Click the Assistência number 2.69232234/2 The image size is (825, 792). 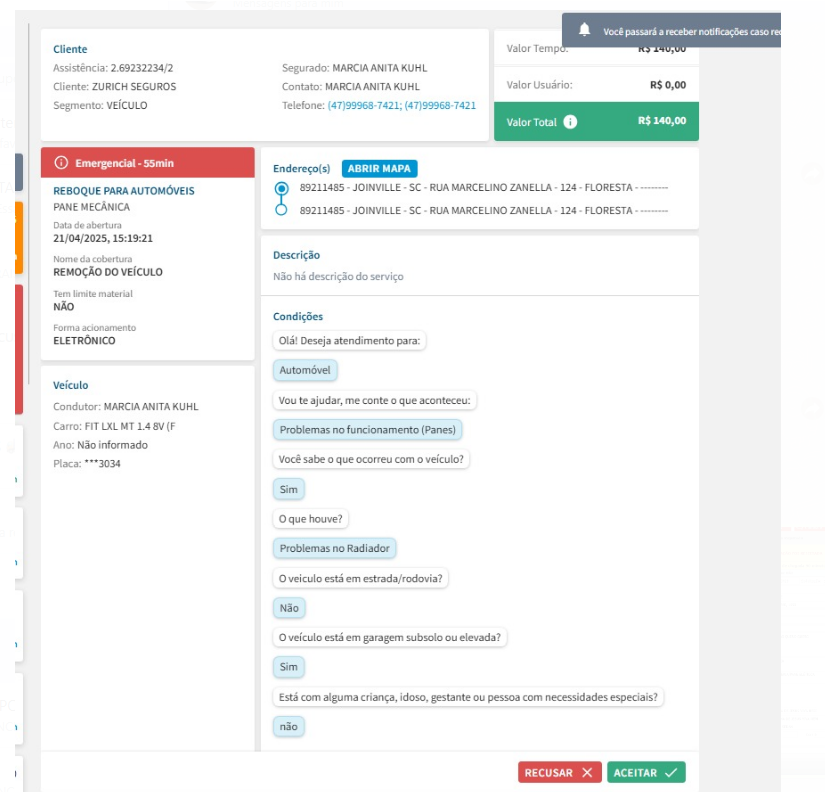coord(142,68)
